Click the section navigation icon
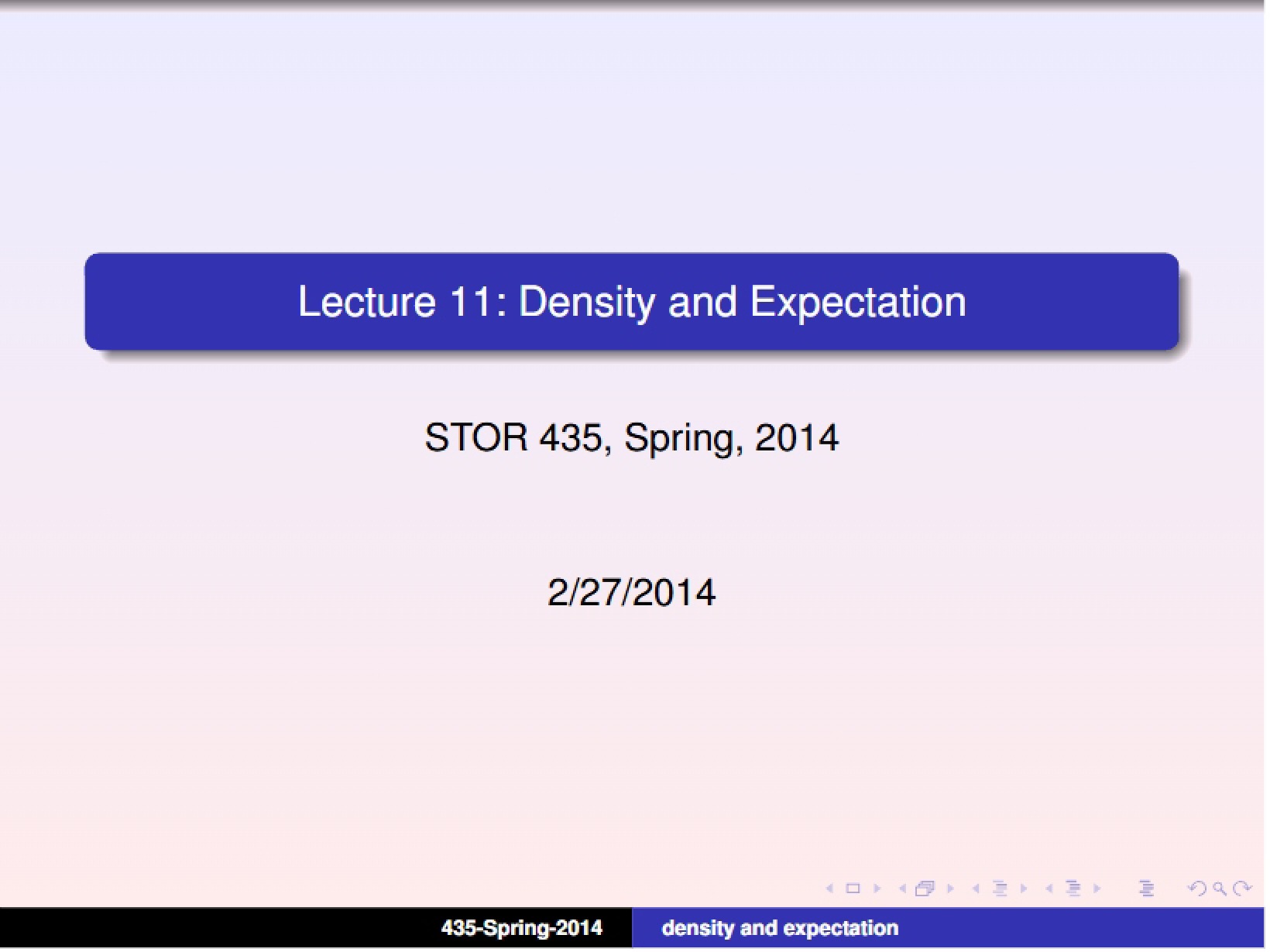Screen dimensions: 1270x952 (x=1073, y=889)
